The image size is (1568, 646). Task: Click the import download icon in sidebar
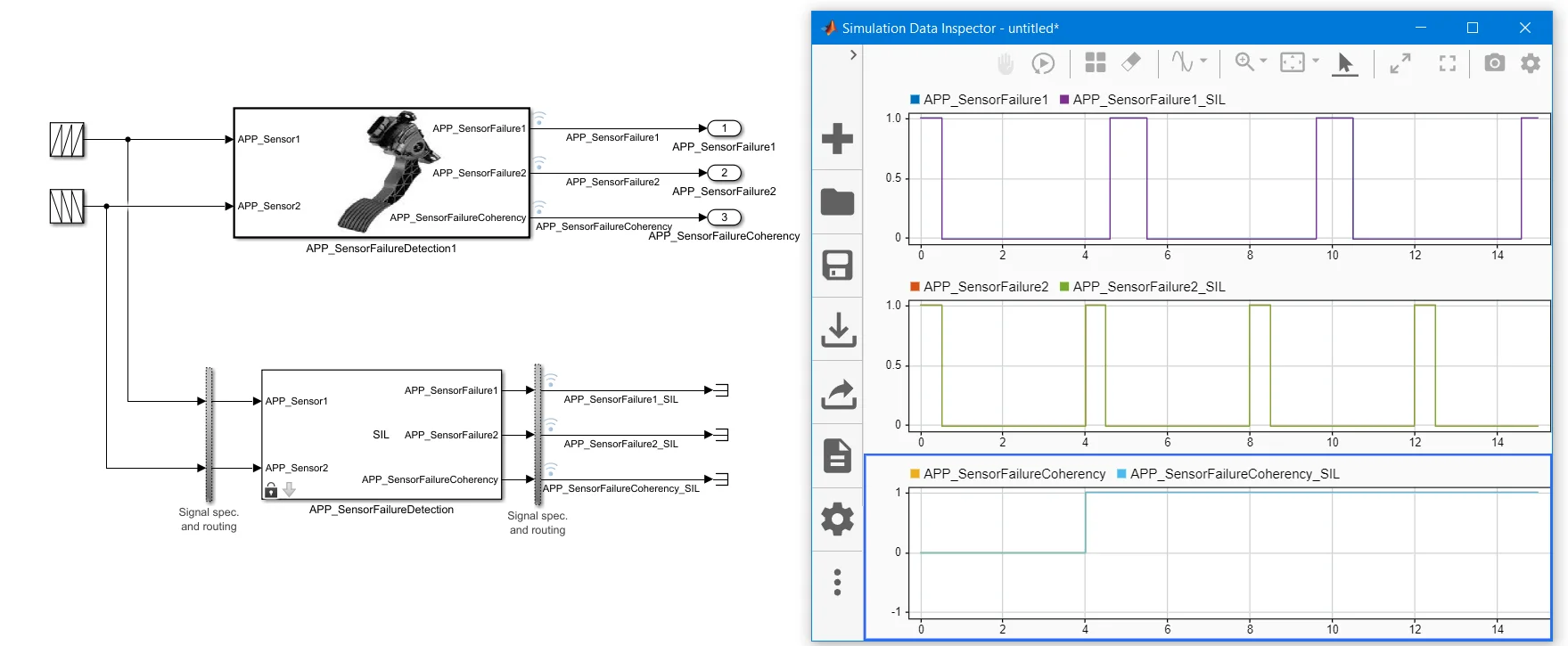tap(837, 329)
